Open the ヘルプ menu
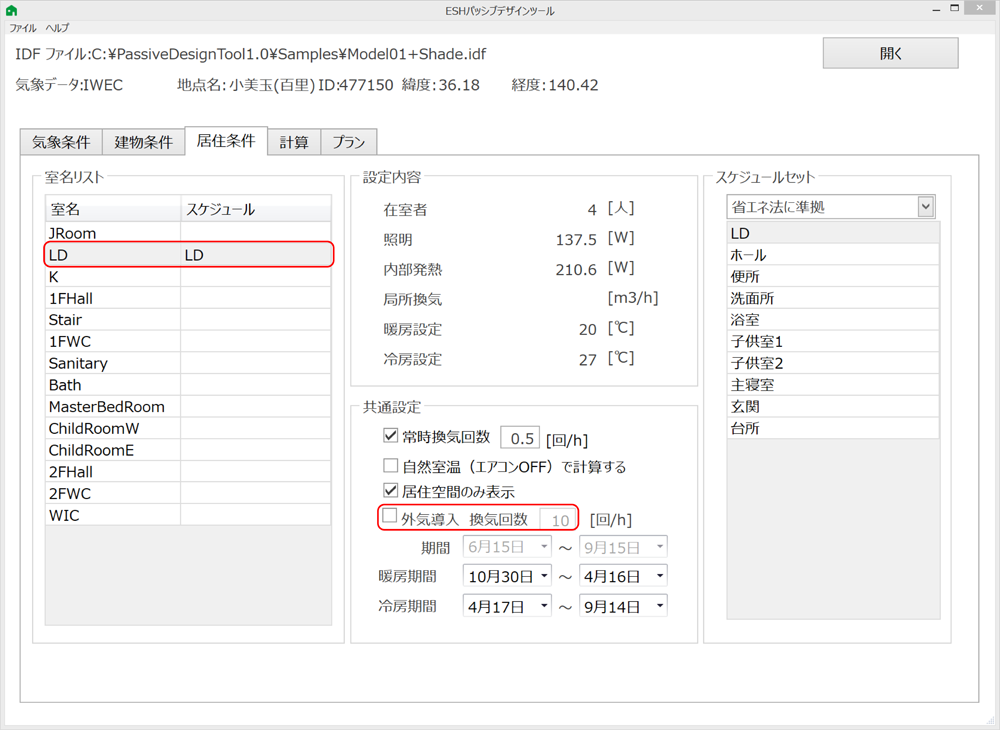The height and width of the screenshot is (730, 1000). [x=57, y=28]
